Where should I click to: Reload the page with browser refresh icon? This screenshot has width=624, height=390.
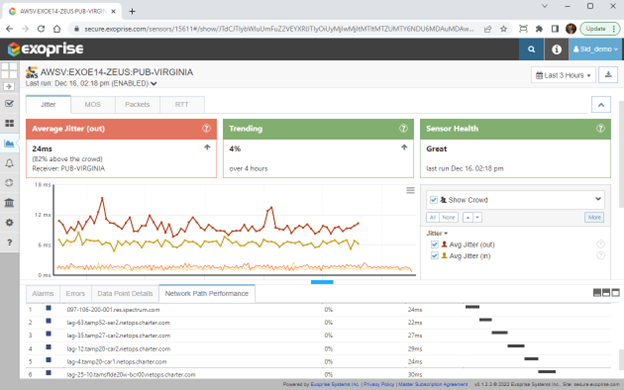(41, 29)
